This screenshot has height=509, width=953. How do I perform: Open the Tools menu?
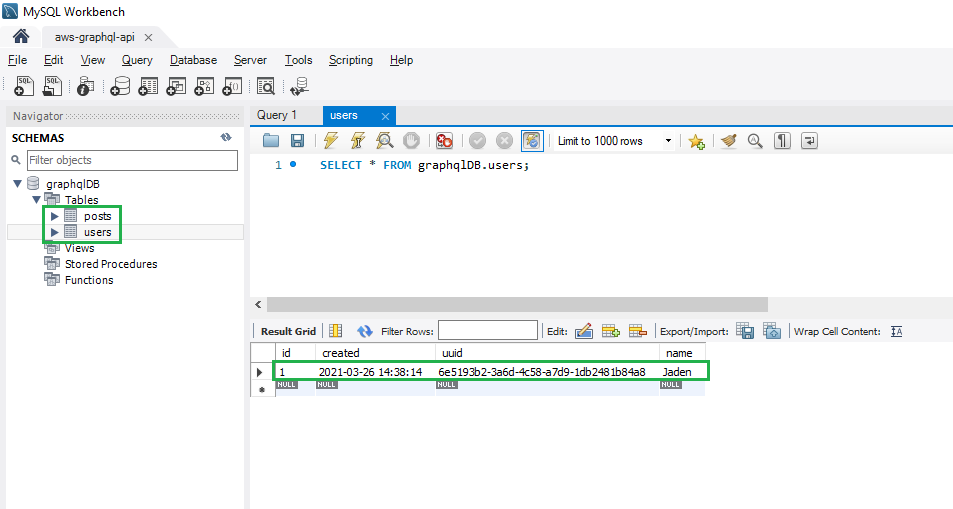click(x=298, y=60)
